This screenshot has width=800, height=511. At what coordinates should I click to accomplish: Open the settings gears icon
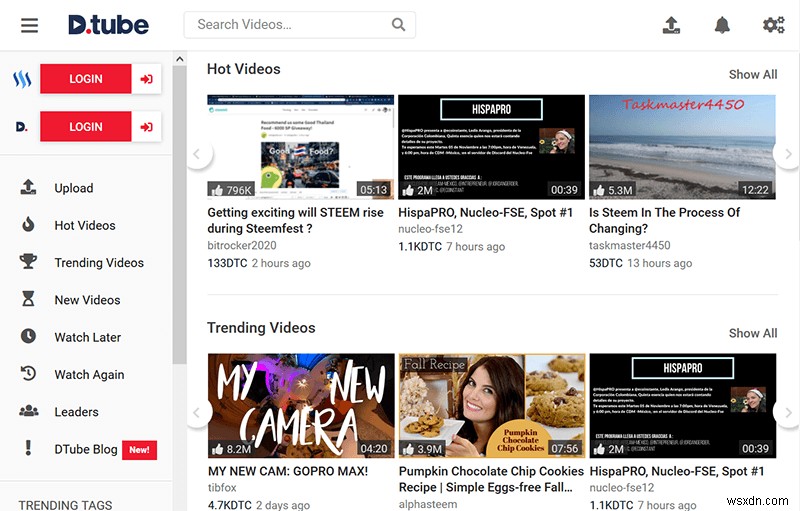773,25
